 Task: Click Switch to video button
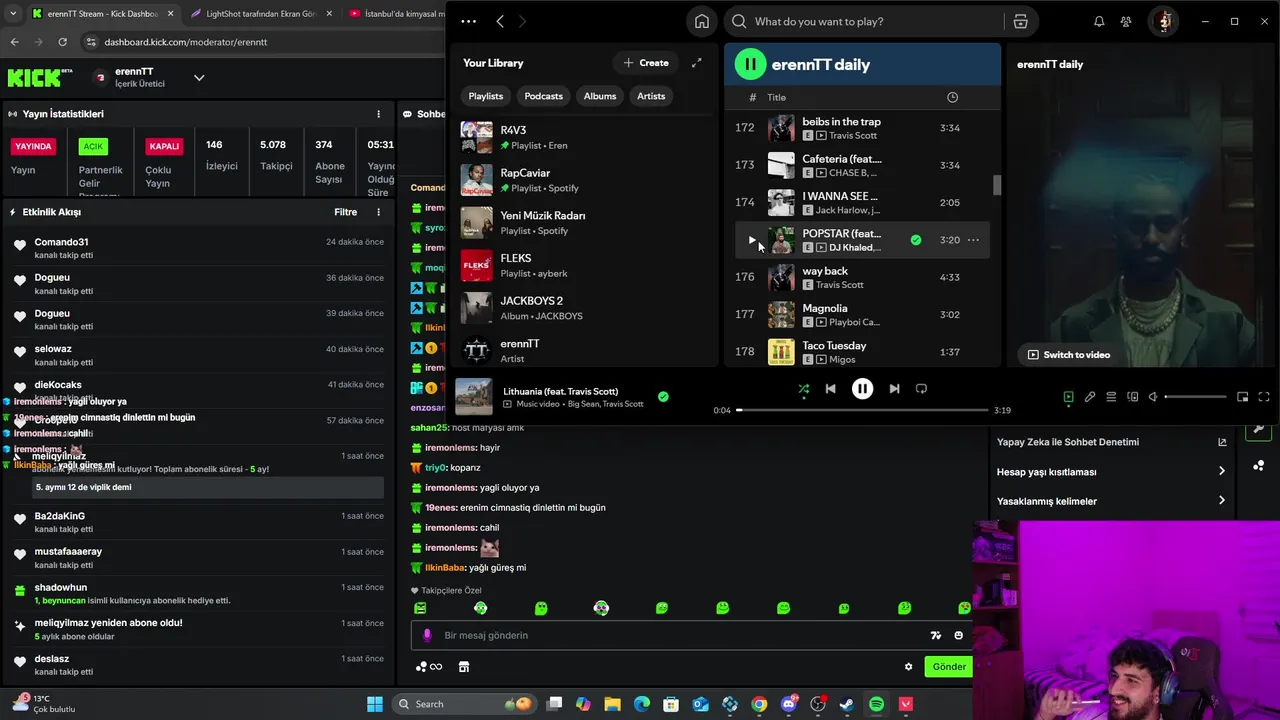click(1068, 355)
